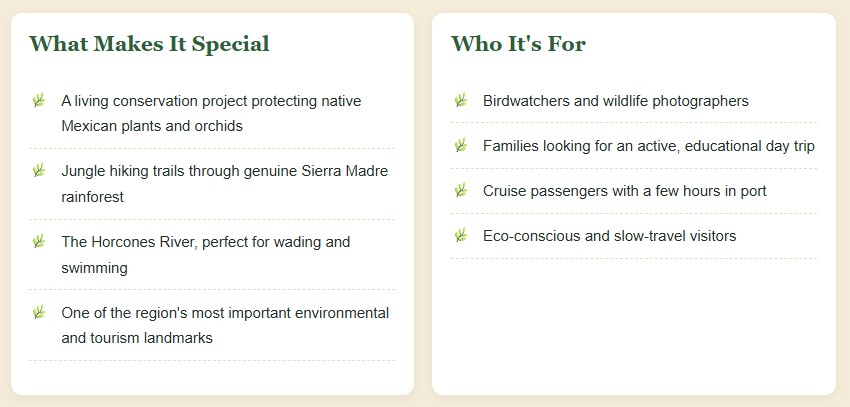Click Birdwatchers and wildlife photographers text

click(x=616, y=101)
